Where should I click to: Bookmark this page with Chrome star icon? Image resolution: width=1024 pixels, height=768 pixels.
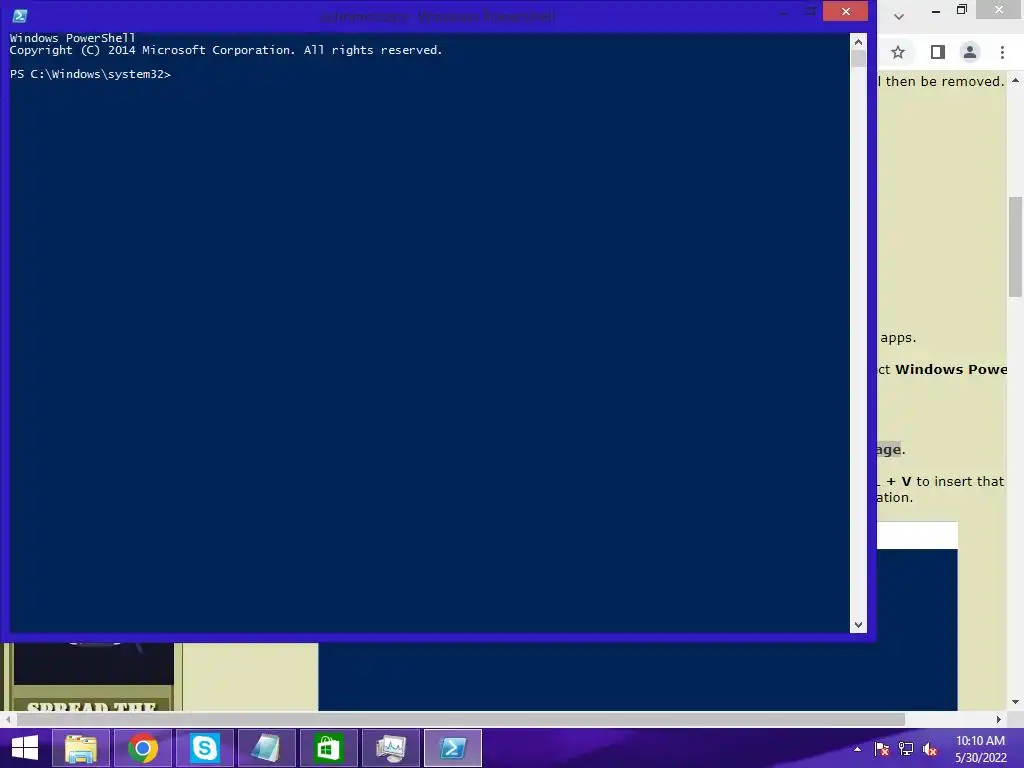(898, 52)
